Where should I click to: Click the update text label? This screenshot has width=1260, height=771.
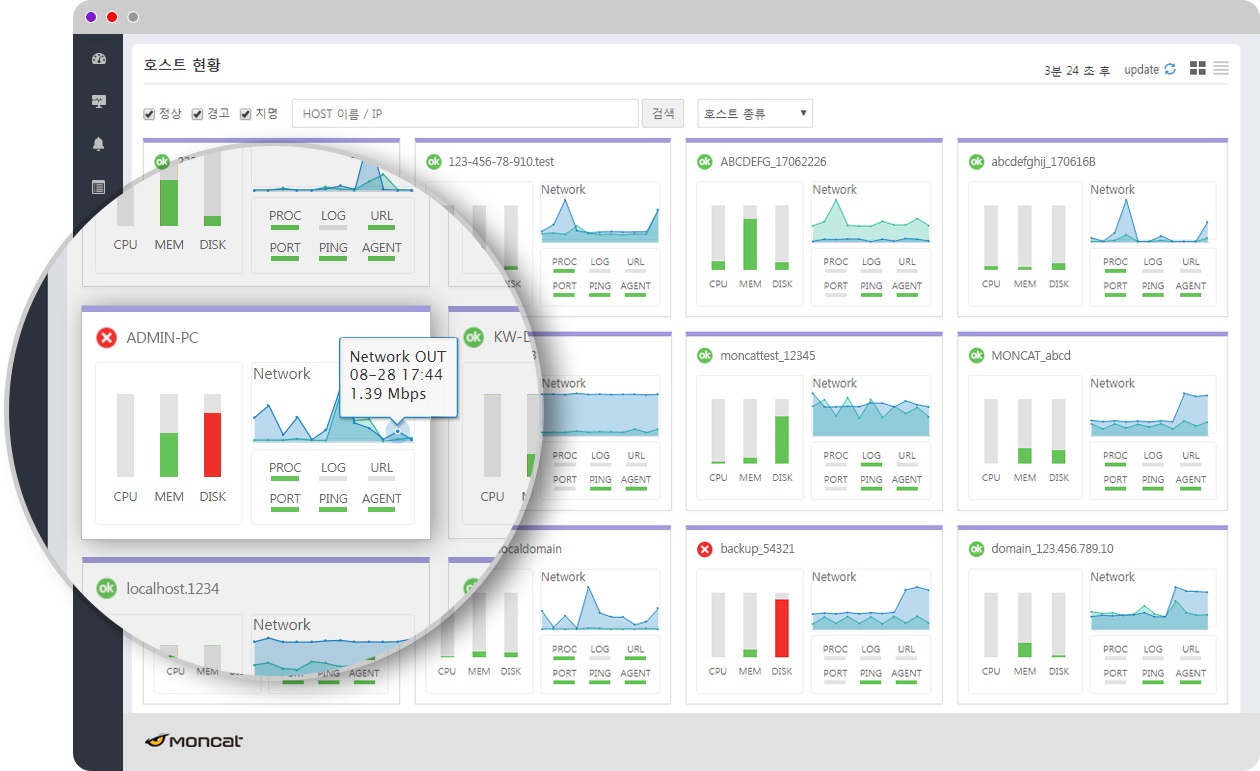1141,70
